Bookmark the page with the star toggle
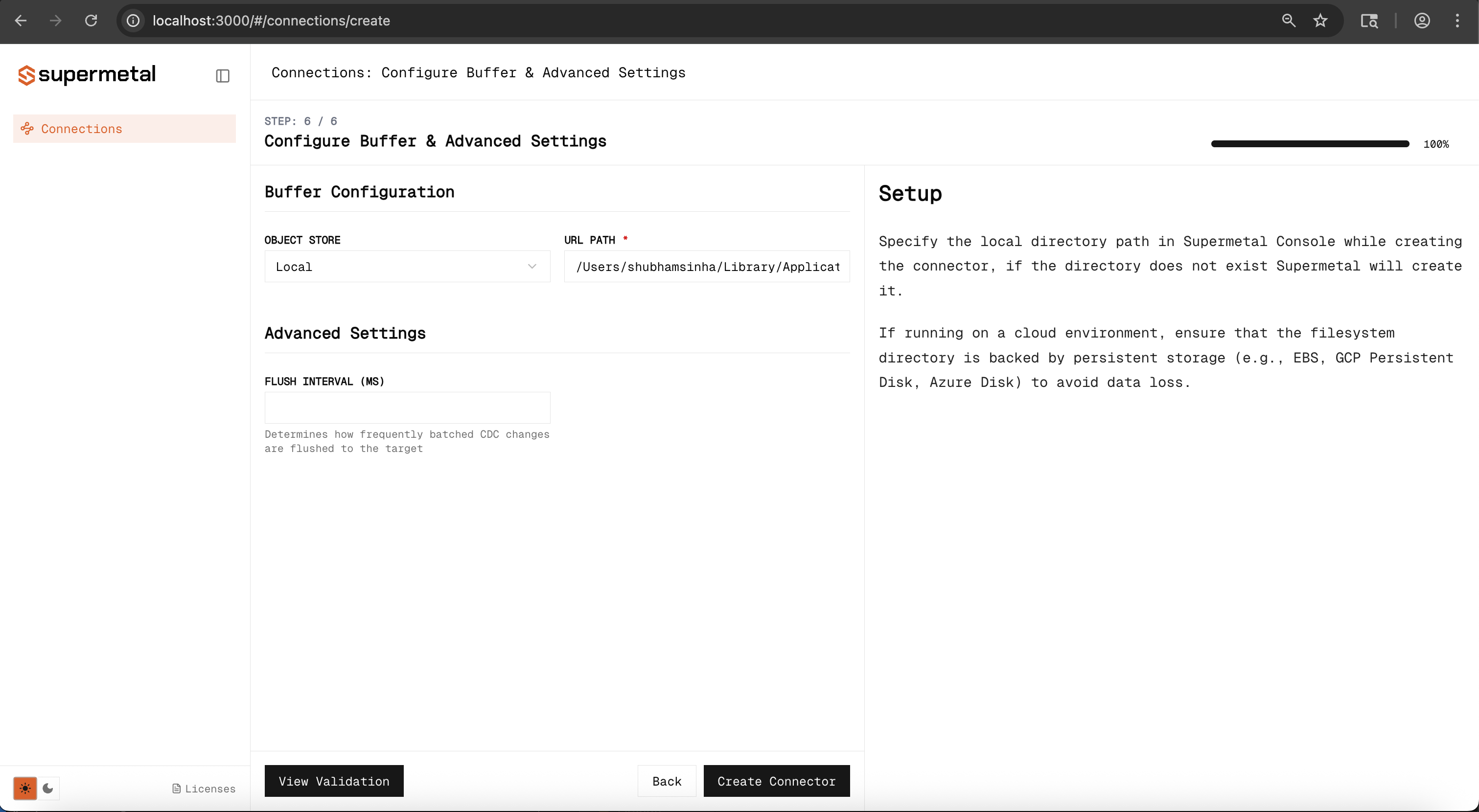 pos(1320,21)
